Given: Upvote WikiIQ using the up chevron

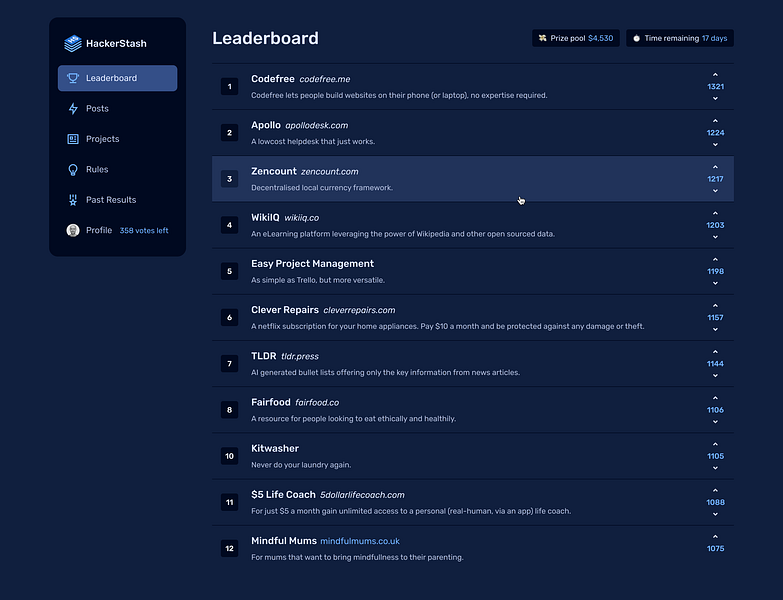Looking at the screenshot, I should (715, 214).
